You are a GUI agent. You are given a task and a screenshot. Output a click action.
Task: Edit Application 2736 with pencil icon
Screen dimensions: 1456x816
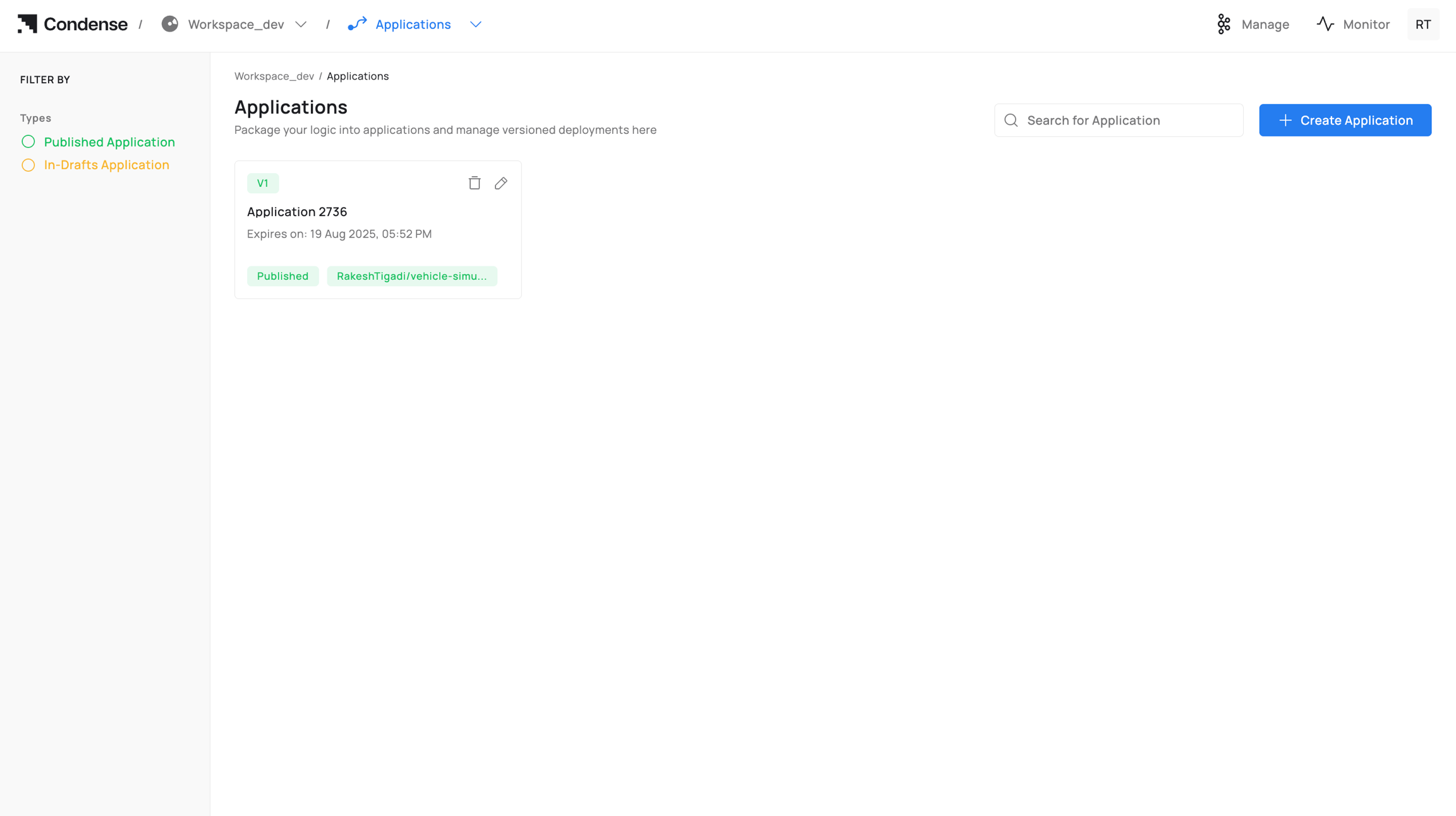coord(501,183)
